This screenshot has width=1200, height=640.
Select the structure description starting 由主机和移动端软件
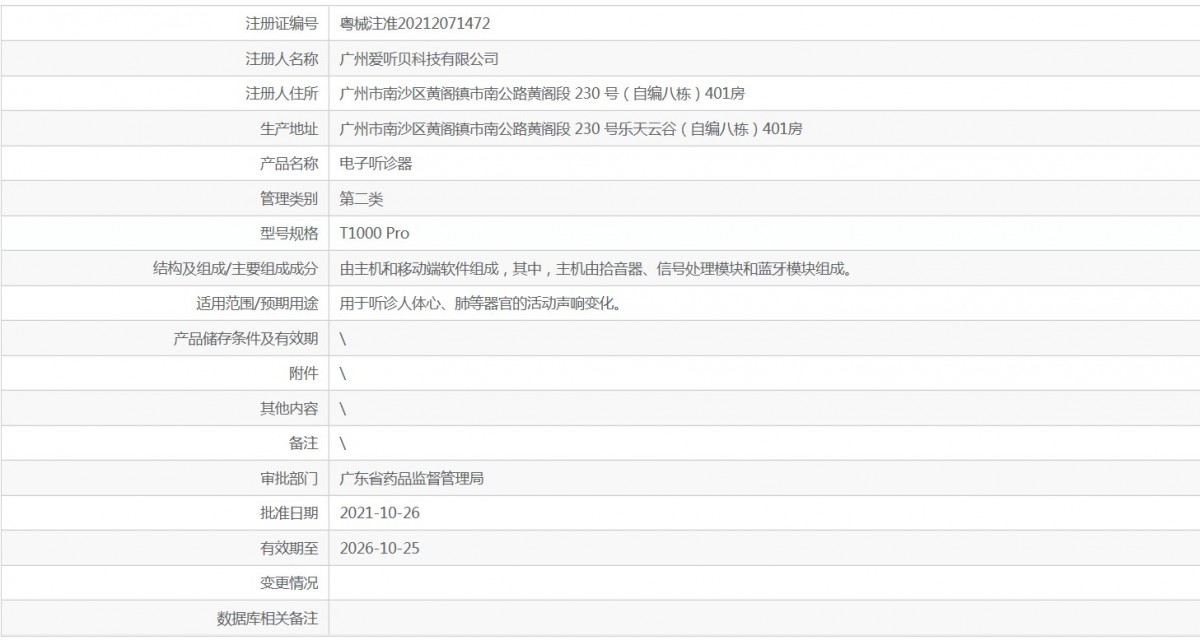tap(596, 268)
